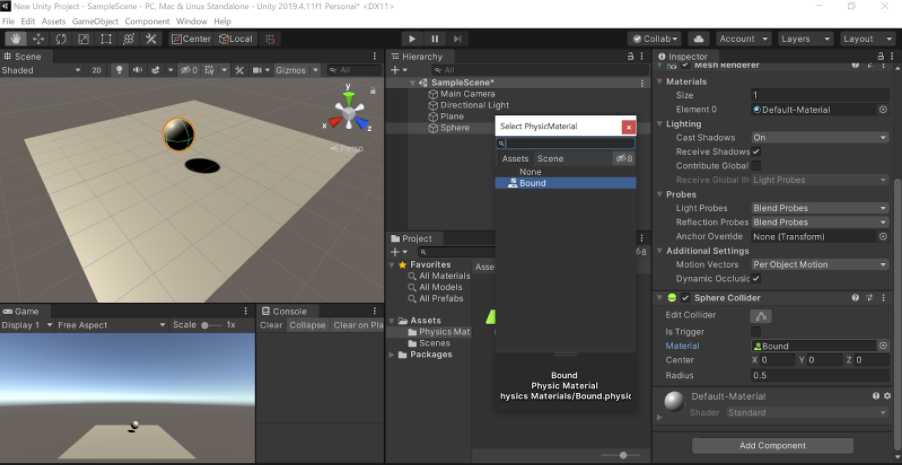Open the Layers dropdown
902x468 pixels.
pyautogui.click(x=805, y=39)
